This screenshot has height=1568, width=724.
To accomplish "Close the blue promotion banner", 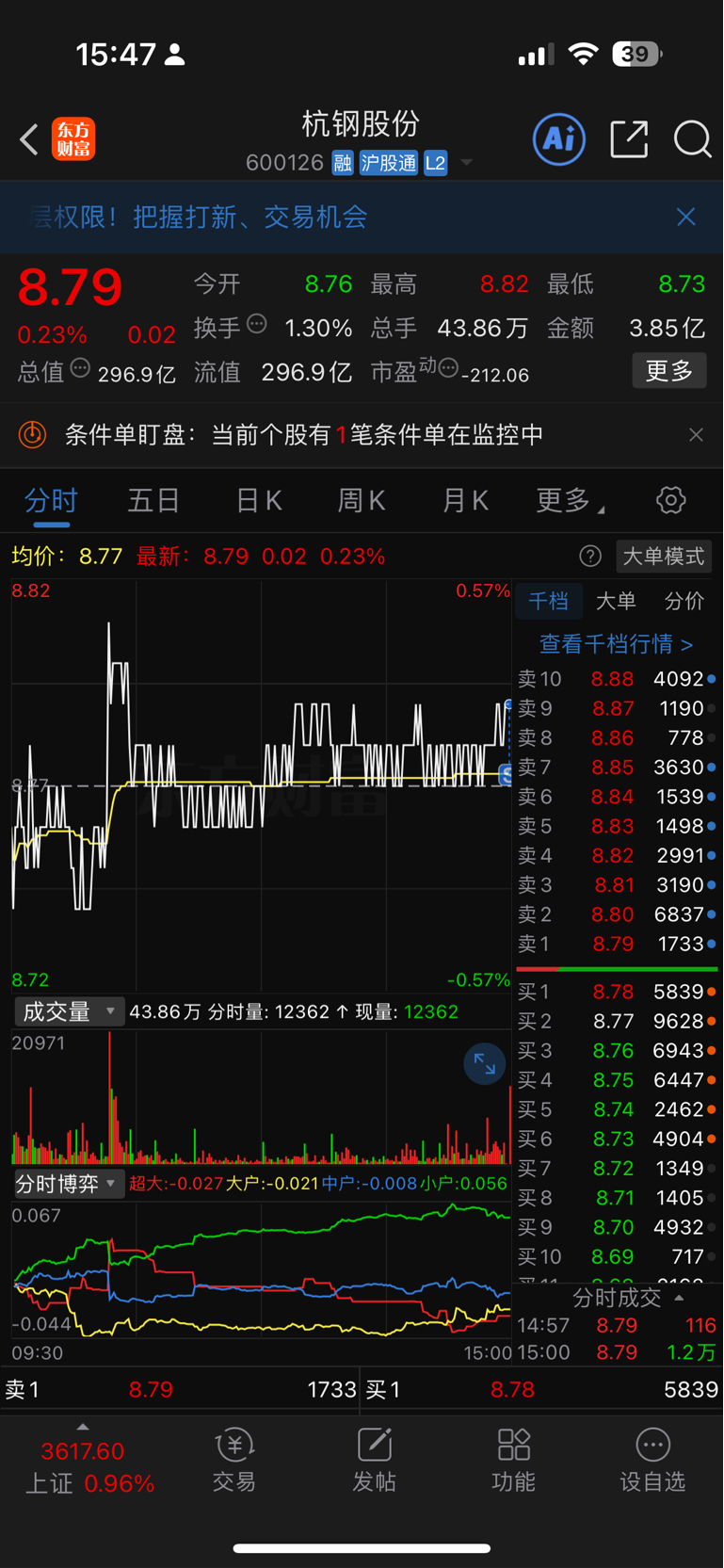I will tap(686, 217).
